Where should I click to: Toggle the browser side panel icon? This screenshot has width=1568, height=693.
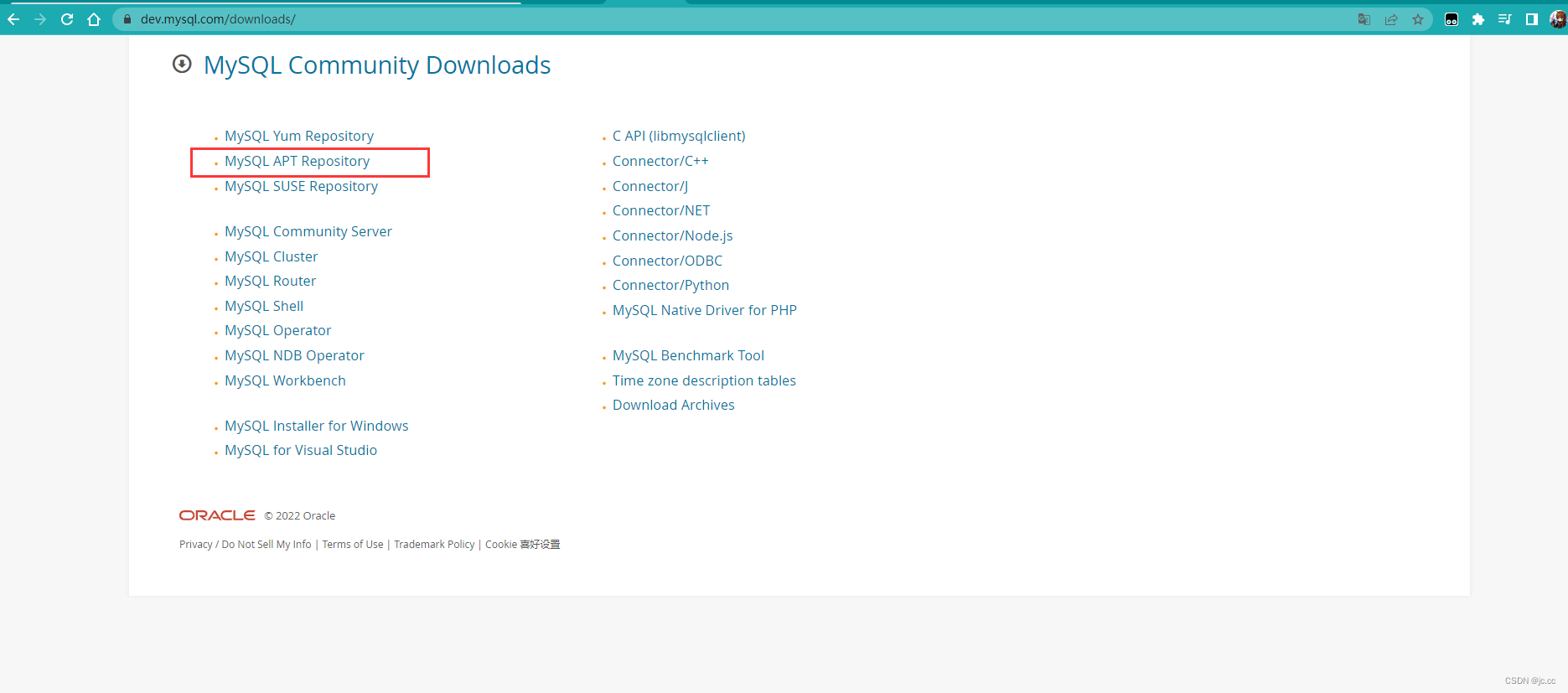(x=1532, y=19)
